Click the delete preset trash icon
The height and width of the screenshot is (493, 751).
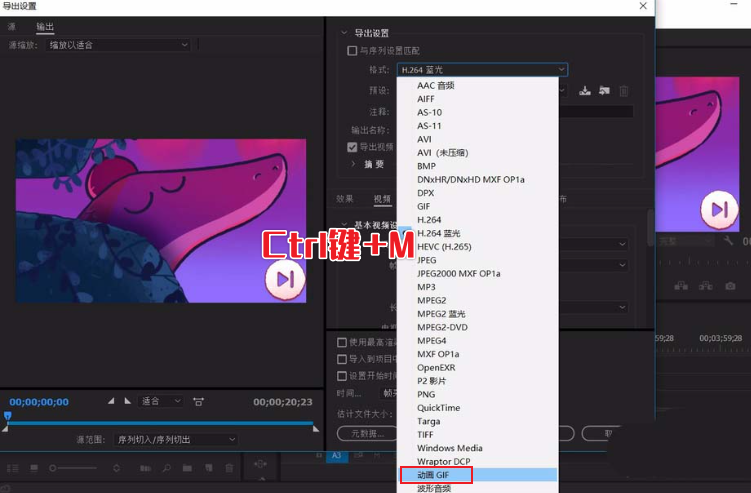tap(624, 91)
